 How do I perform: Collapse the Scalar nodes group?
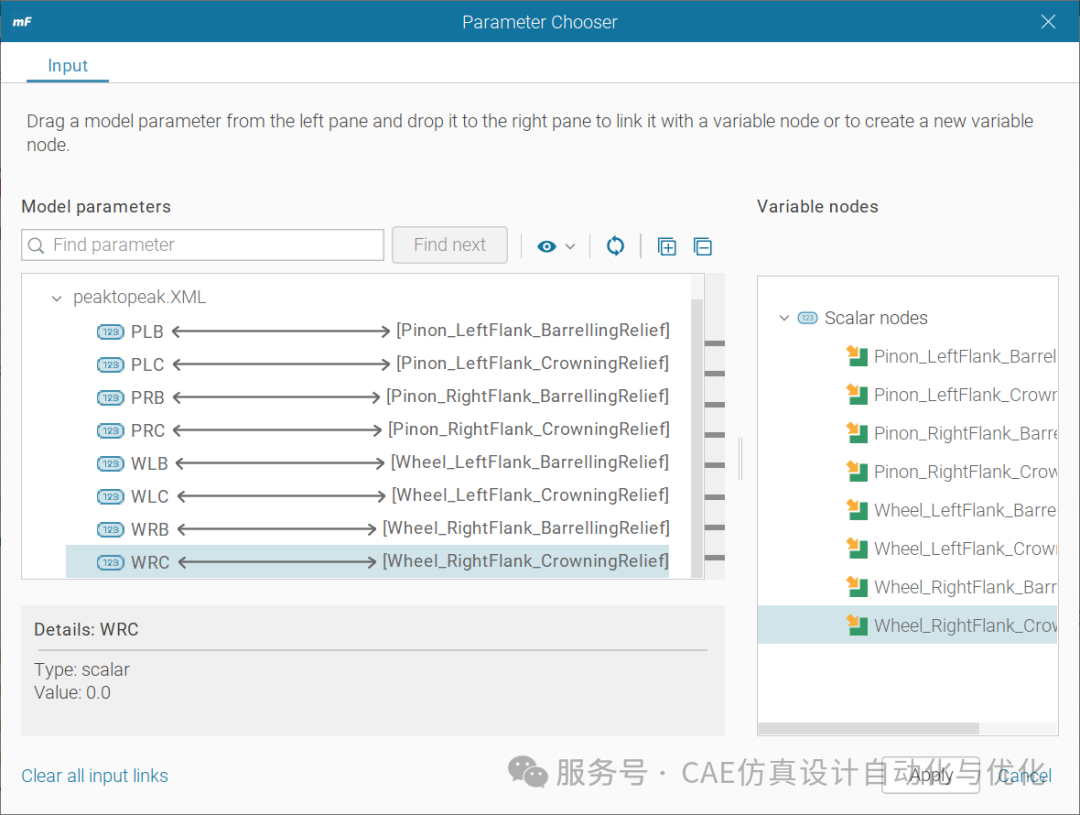click(x=784, y=318)
